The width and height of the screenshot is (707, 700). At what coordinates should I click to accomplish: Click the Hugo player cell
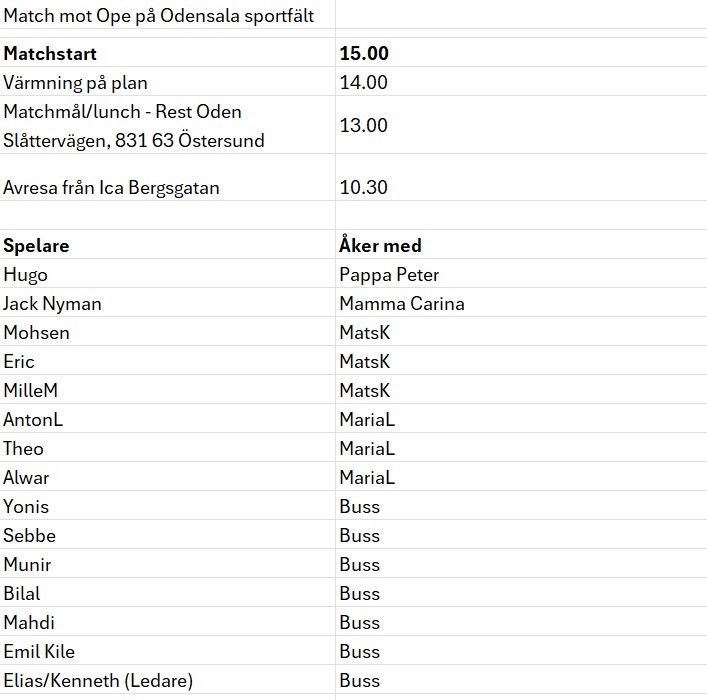[x=167, y=274]
